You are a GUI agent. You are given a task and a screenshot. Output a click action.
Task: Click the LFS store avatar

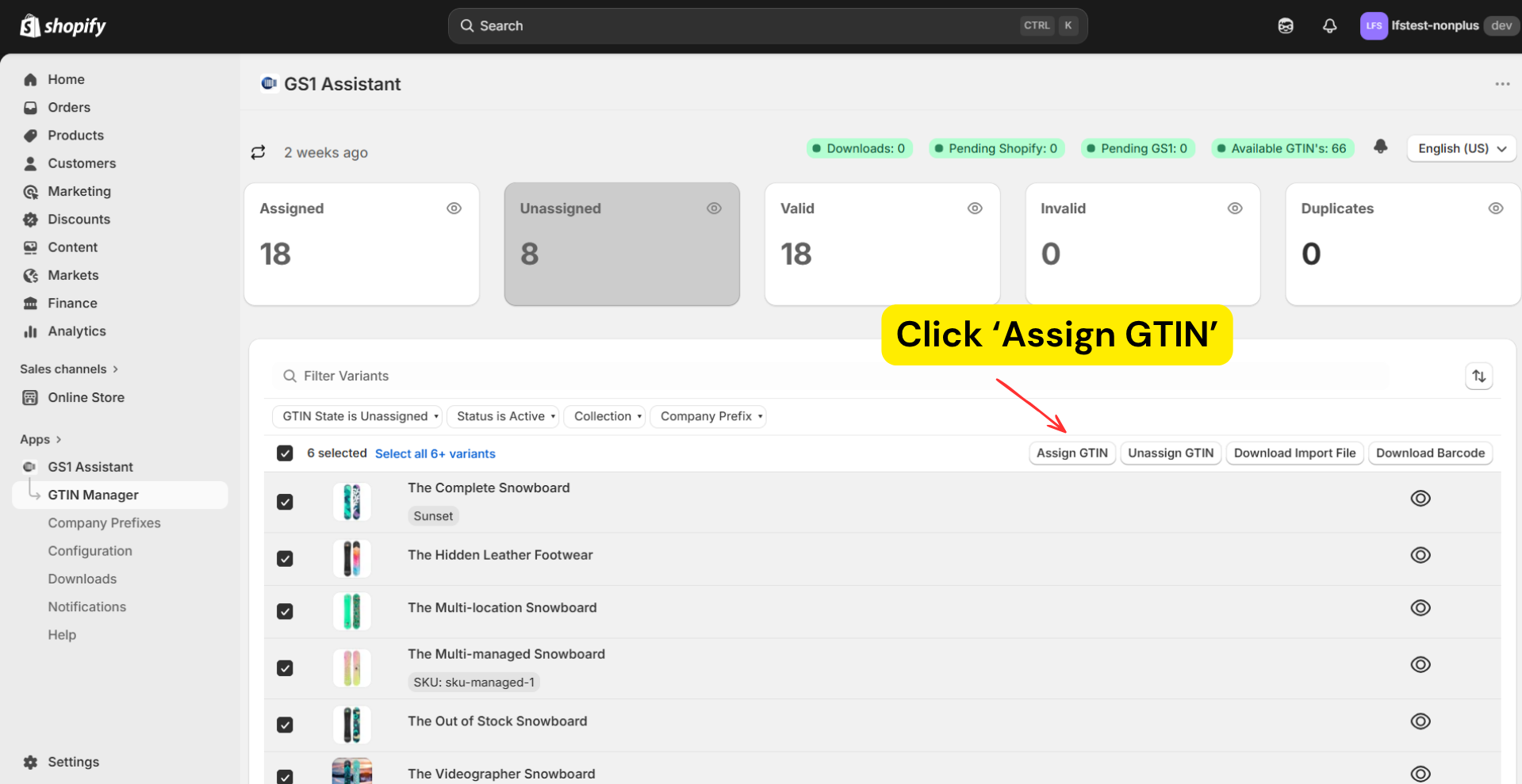point(1374,26)
